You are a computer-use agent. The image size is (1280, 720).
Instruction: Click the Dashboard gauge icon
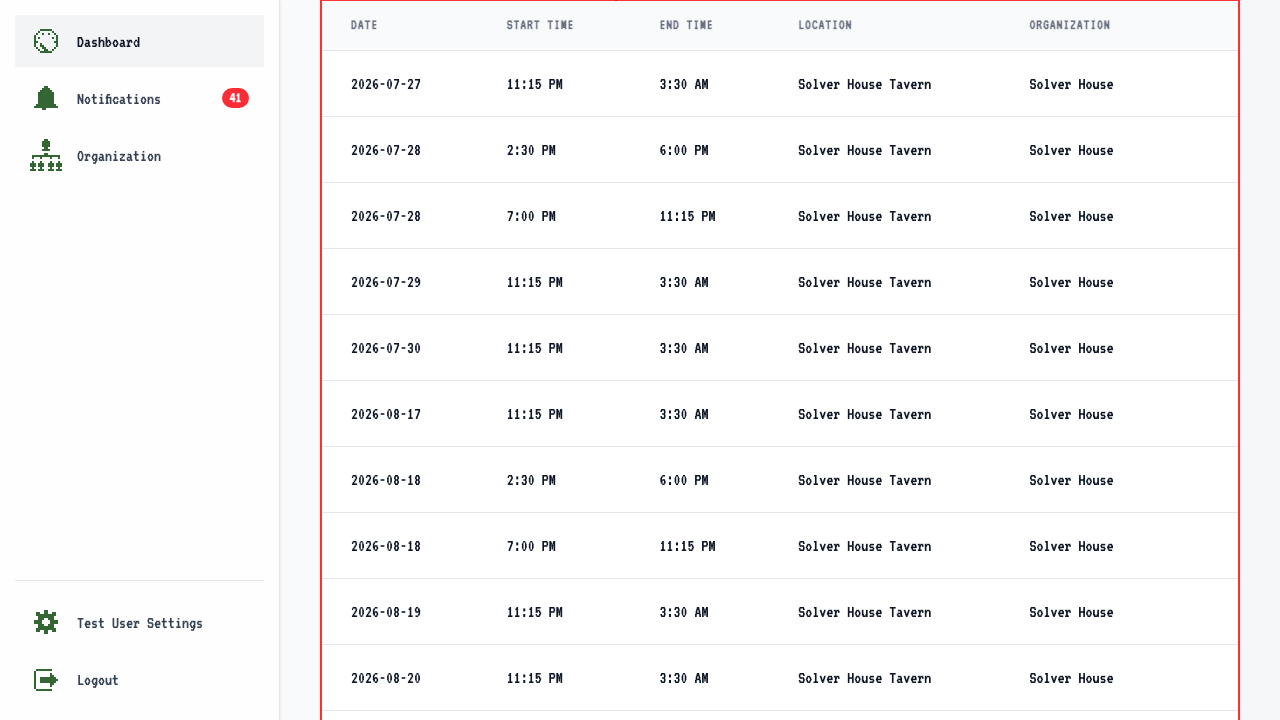[46, 41]
